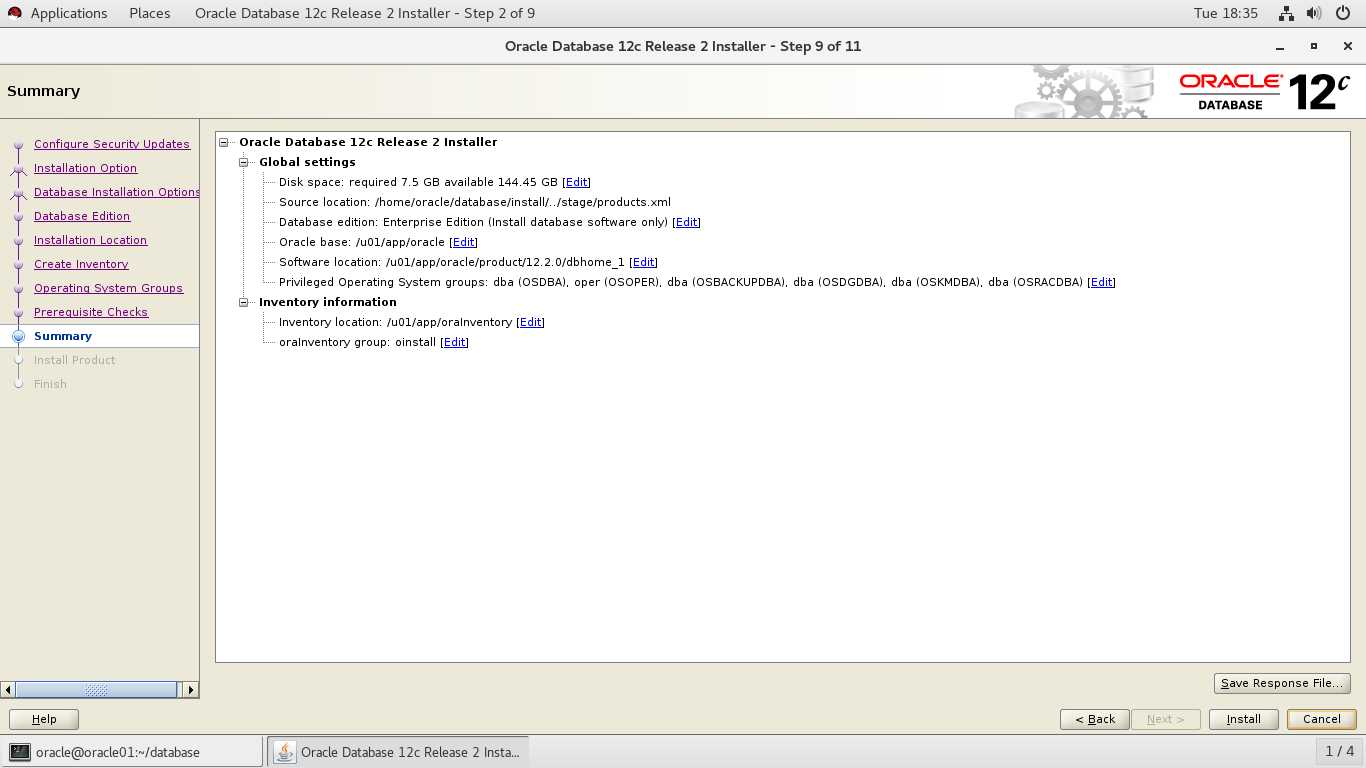Screen dimensions: 1366x768
Task: Click the sidebar horizontal scrollbar thumb
Action: (96, 689)
